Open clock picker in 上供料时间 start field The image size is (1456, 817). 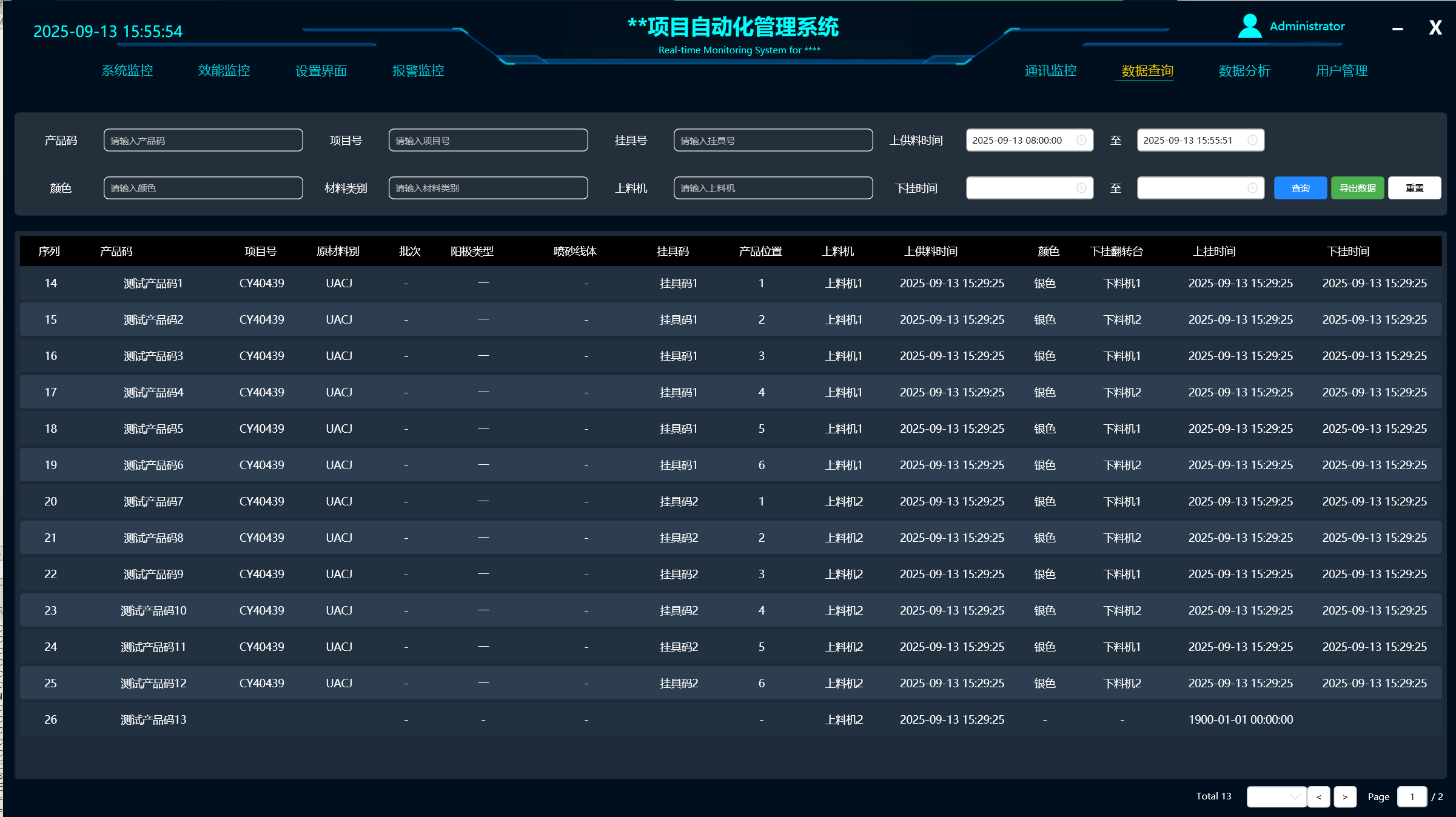pos(1081,140)
